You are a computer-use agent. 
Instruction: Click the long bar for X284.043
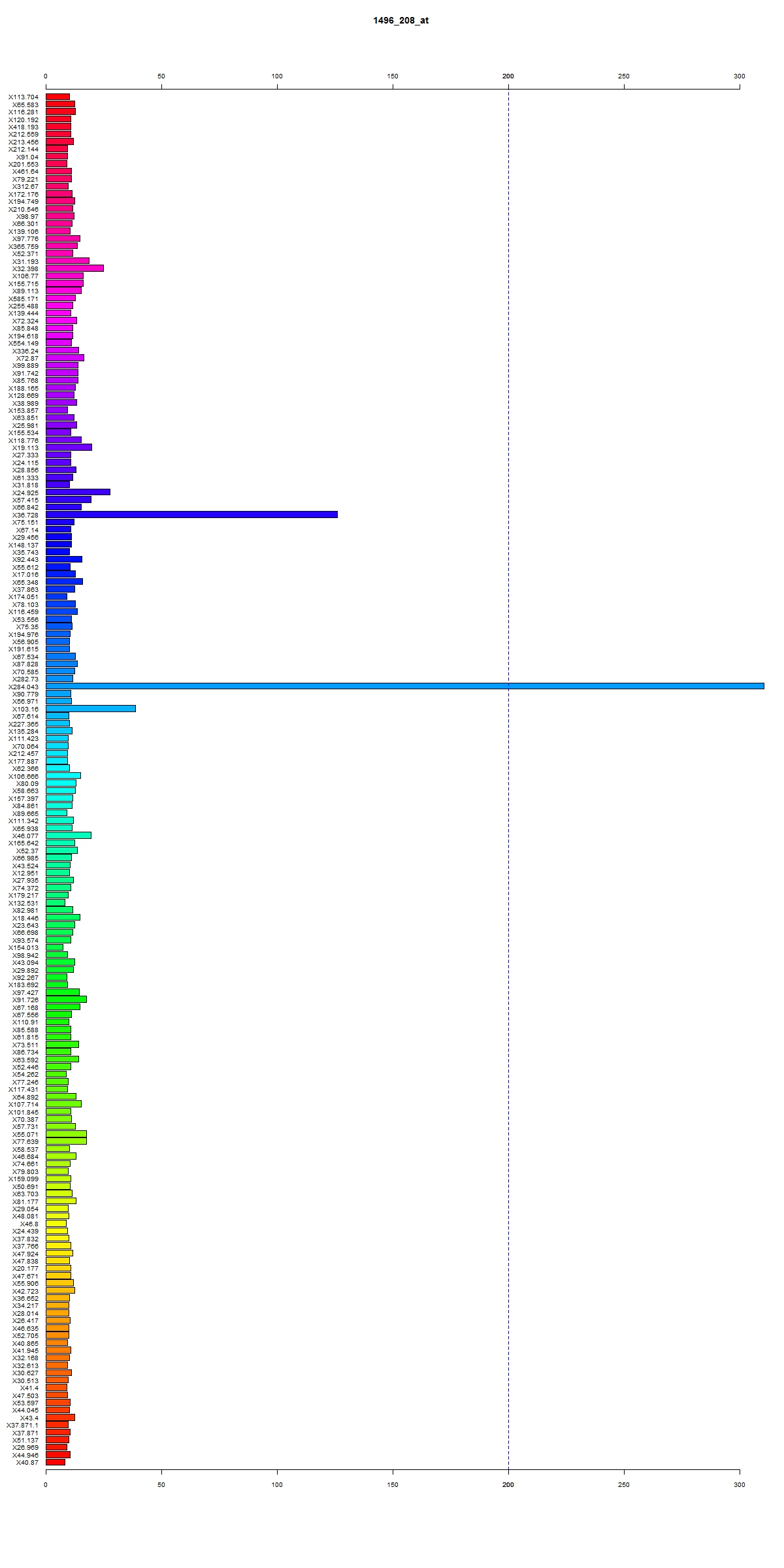click(x=405, y=686)
